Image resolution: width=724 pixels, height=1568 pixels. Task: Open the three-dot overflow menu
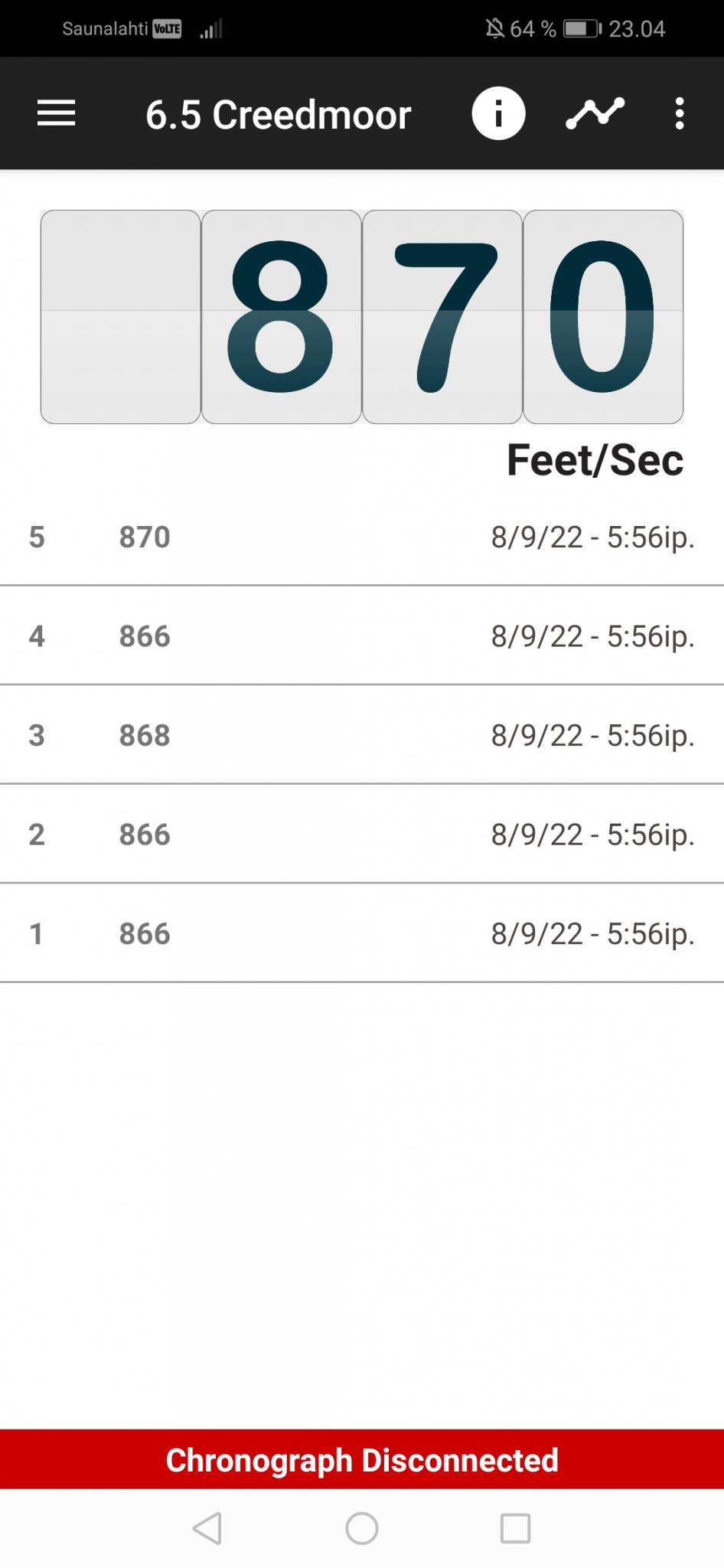(679, 113)
